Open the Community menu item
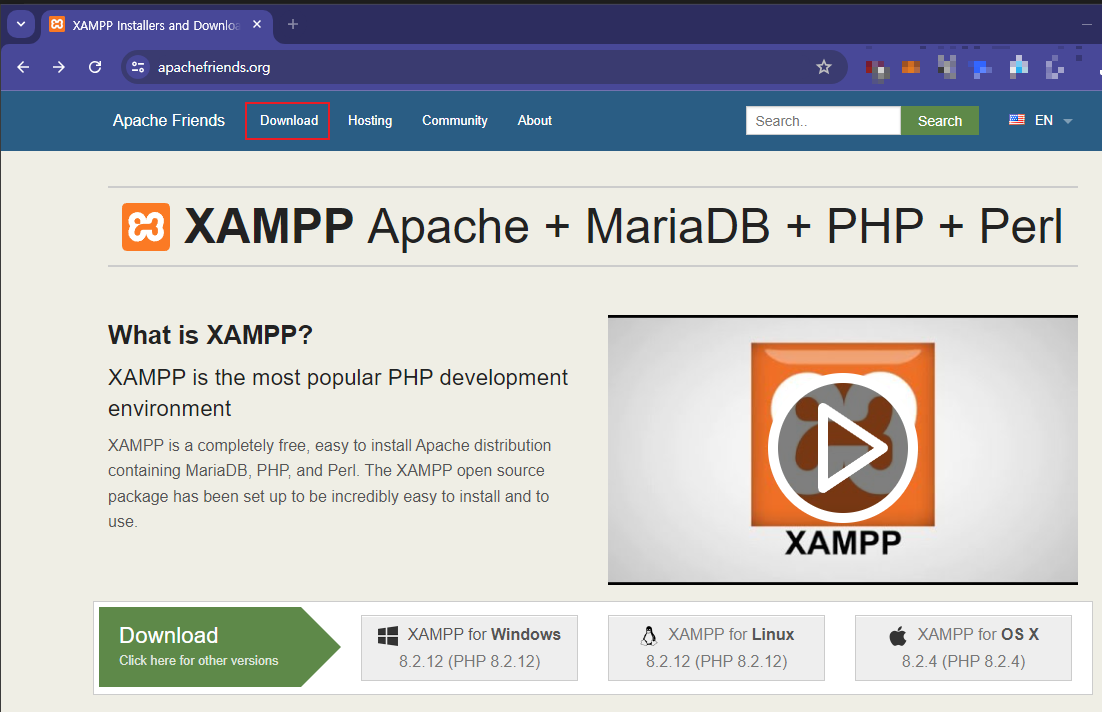 point(455,120)
